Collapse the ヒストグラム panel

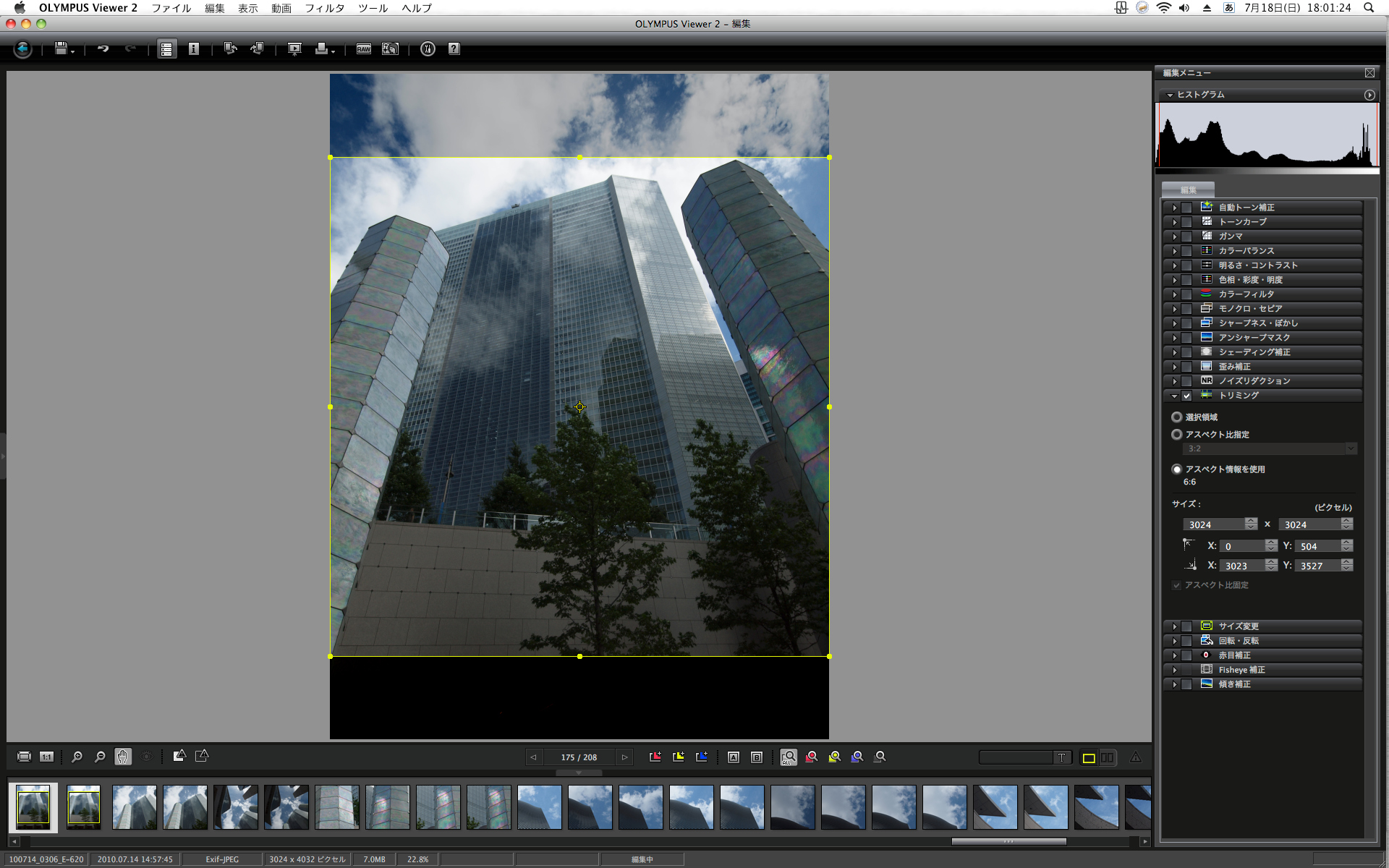point(1170,95)
